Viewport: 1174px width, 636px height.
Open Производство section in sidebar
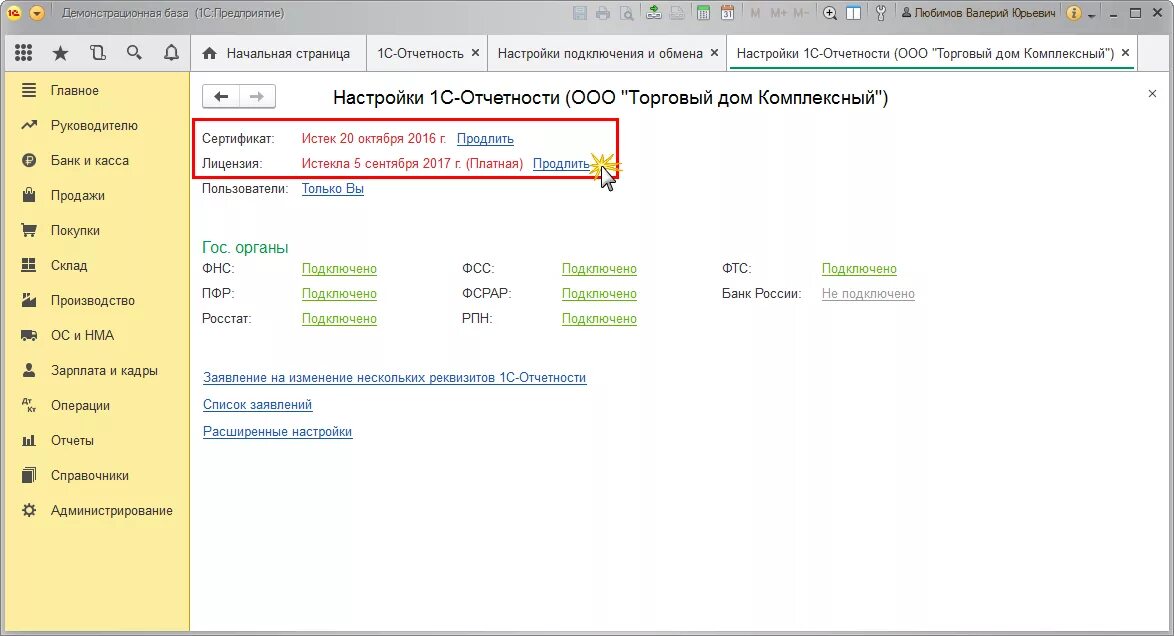(96, 300)
